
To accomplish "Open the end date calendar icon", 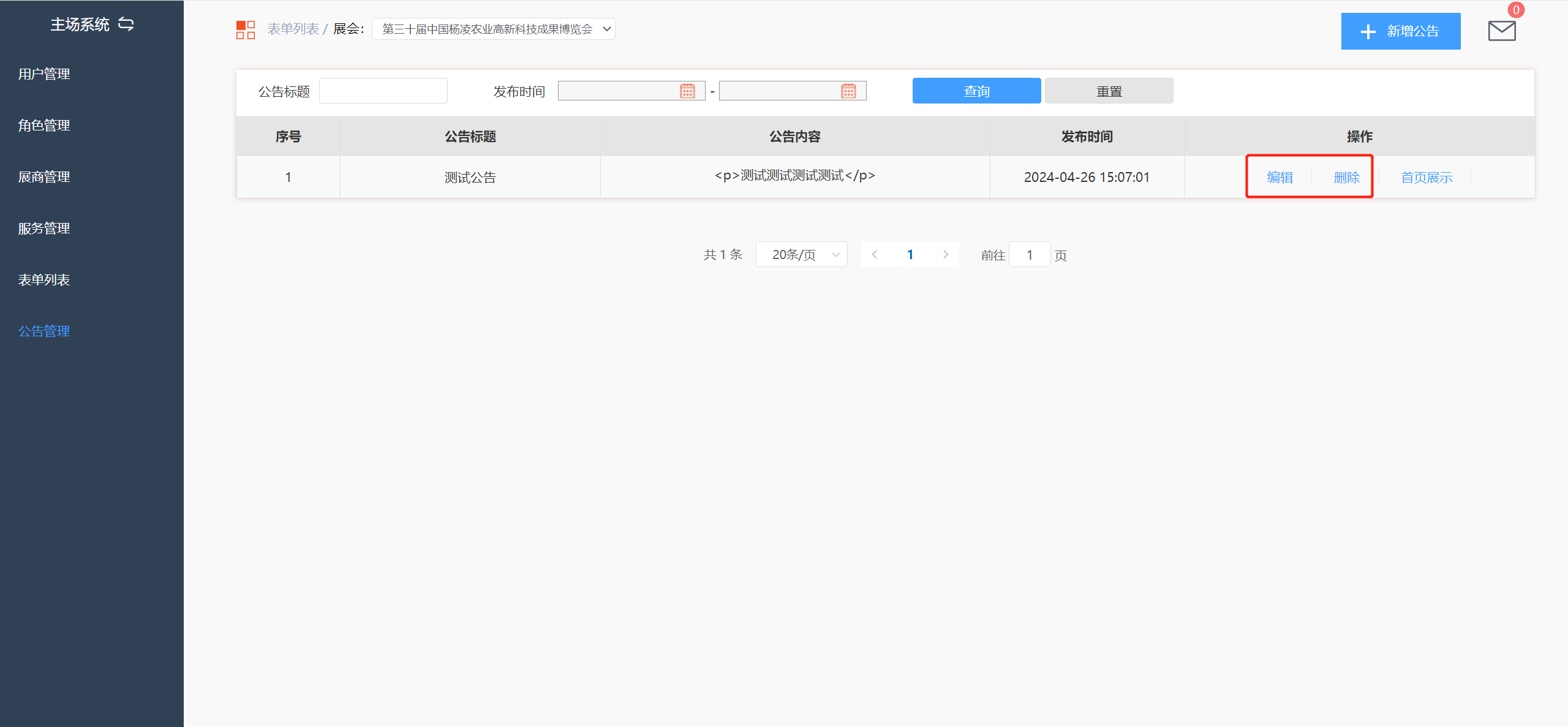I will click(848, 91).
